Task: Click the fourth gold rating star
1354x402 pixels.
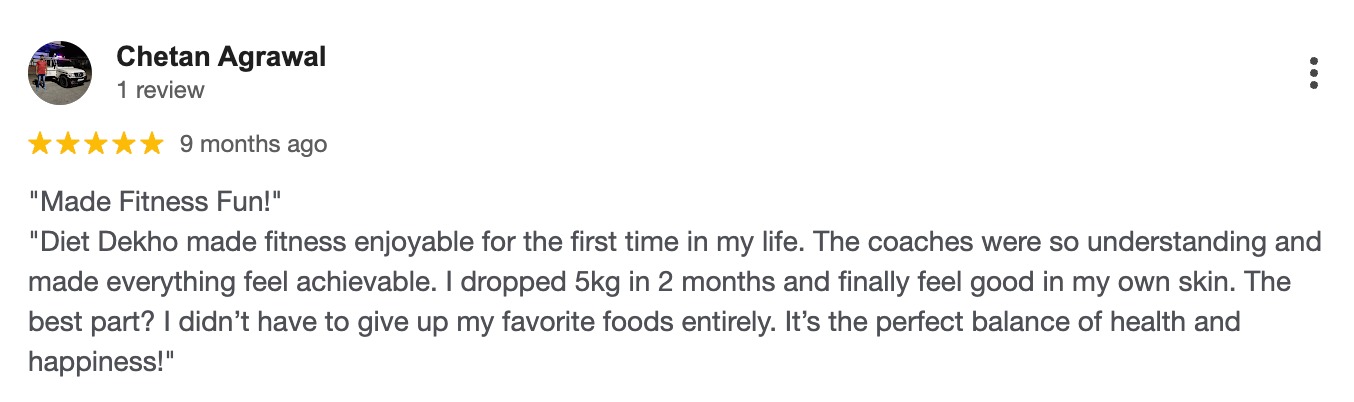Action: tap(124, 144)
